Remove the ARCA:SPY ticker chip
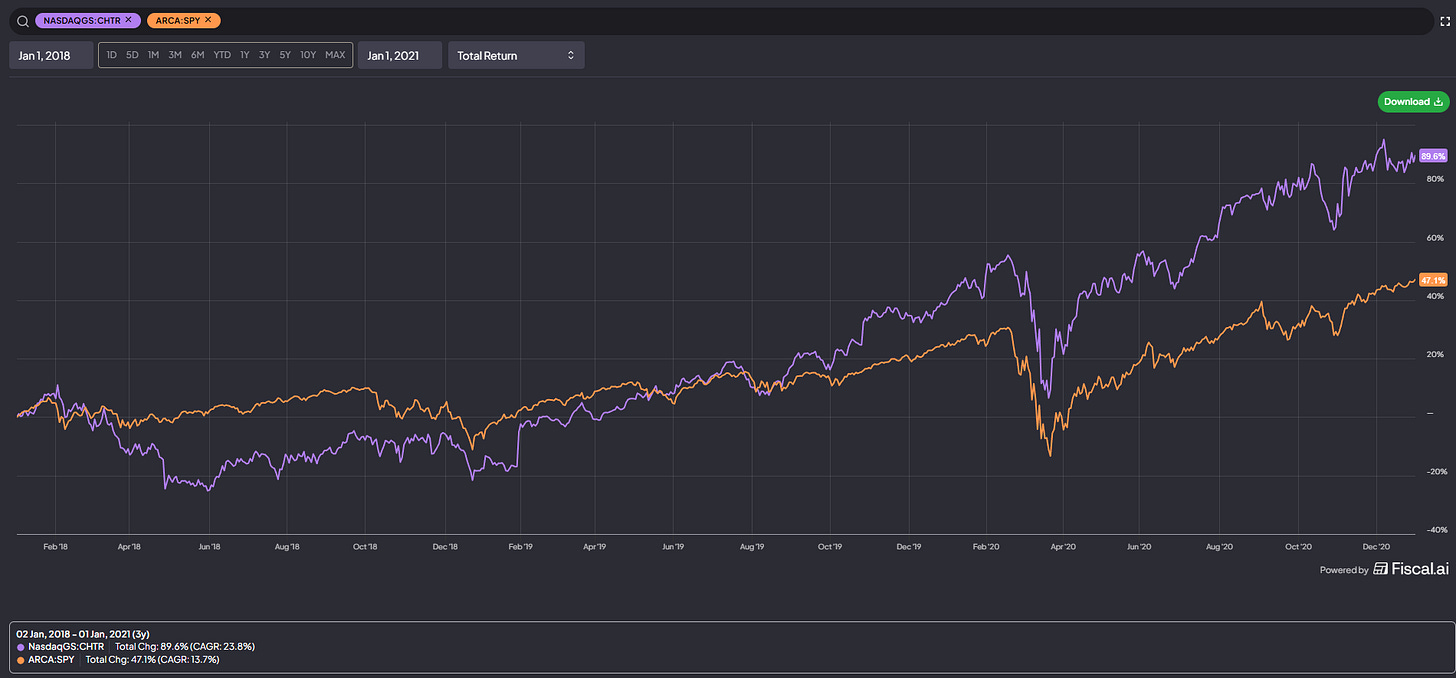This screenshot has height=678, width=1456. [208, 20]
